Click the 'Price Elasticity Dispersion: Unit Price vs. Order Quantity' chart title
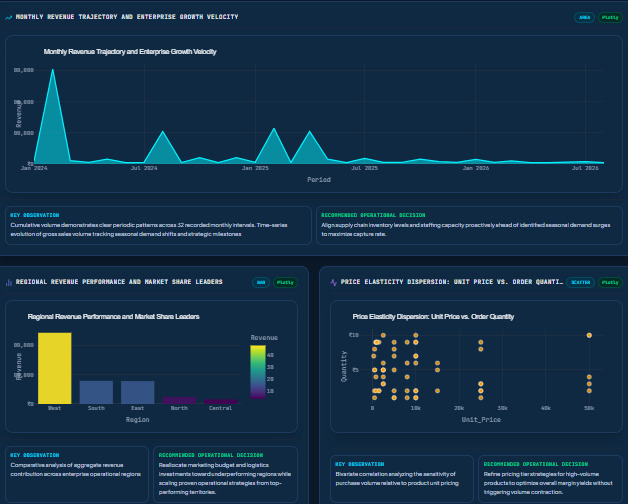Image resolution: width=628 pixels, height=504 pixels. (433, 317)
